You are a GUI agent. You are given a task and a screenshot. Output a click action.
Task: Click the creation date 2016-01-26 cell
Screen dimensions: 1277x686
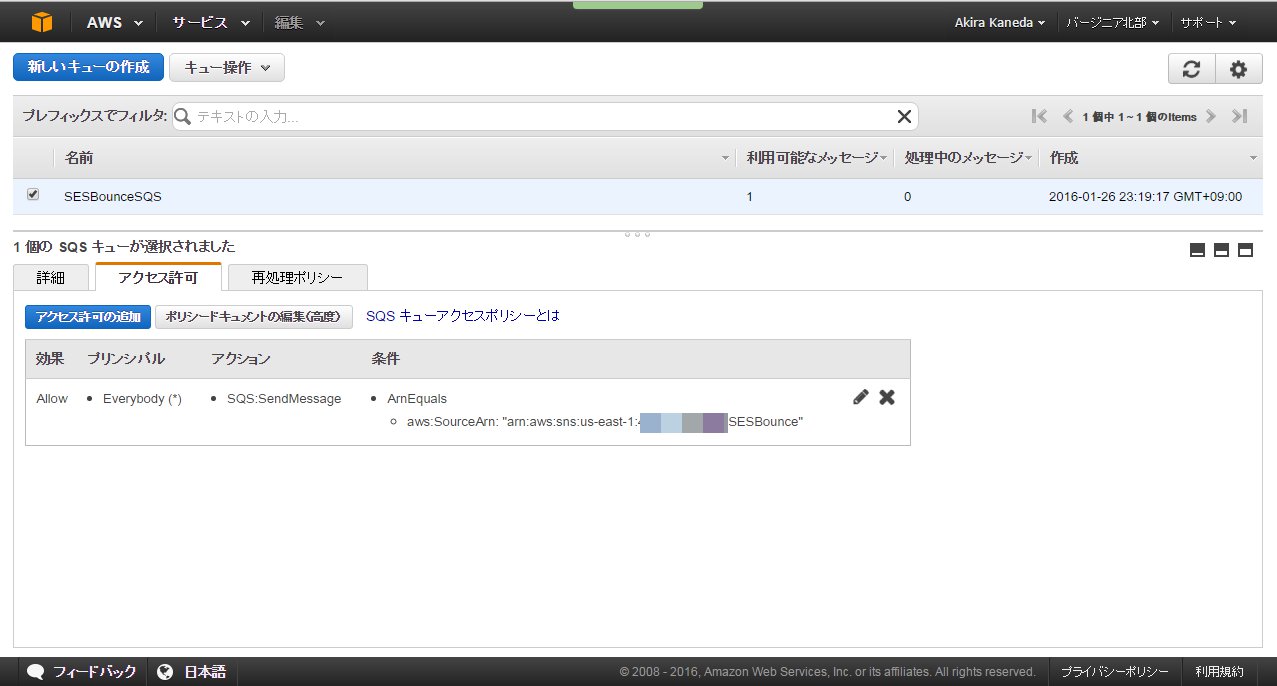click(1146, 197)
